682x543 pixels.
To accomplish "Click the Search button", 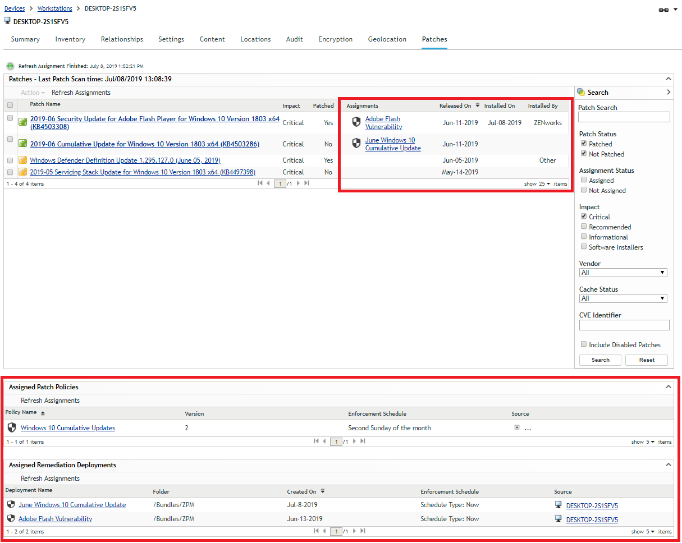I will click(x=601, y=360).
